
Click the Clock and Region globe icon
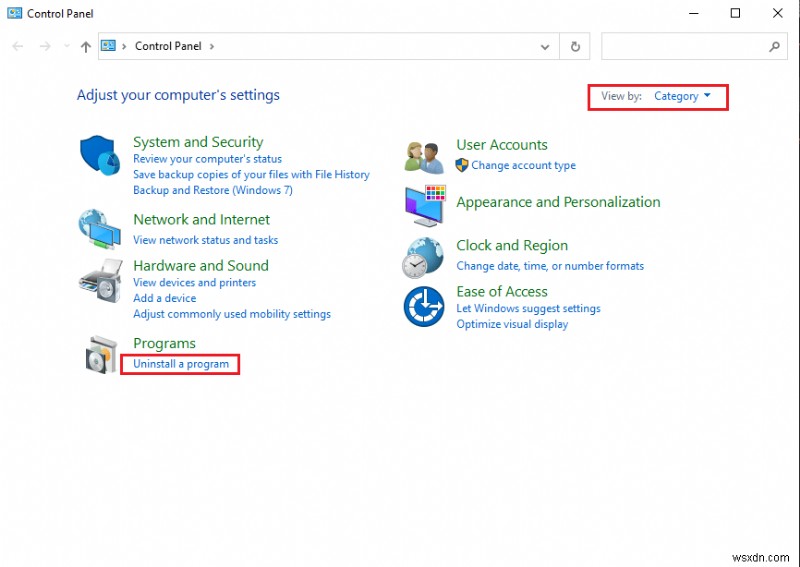click(424, 257)
